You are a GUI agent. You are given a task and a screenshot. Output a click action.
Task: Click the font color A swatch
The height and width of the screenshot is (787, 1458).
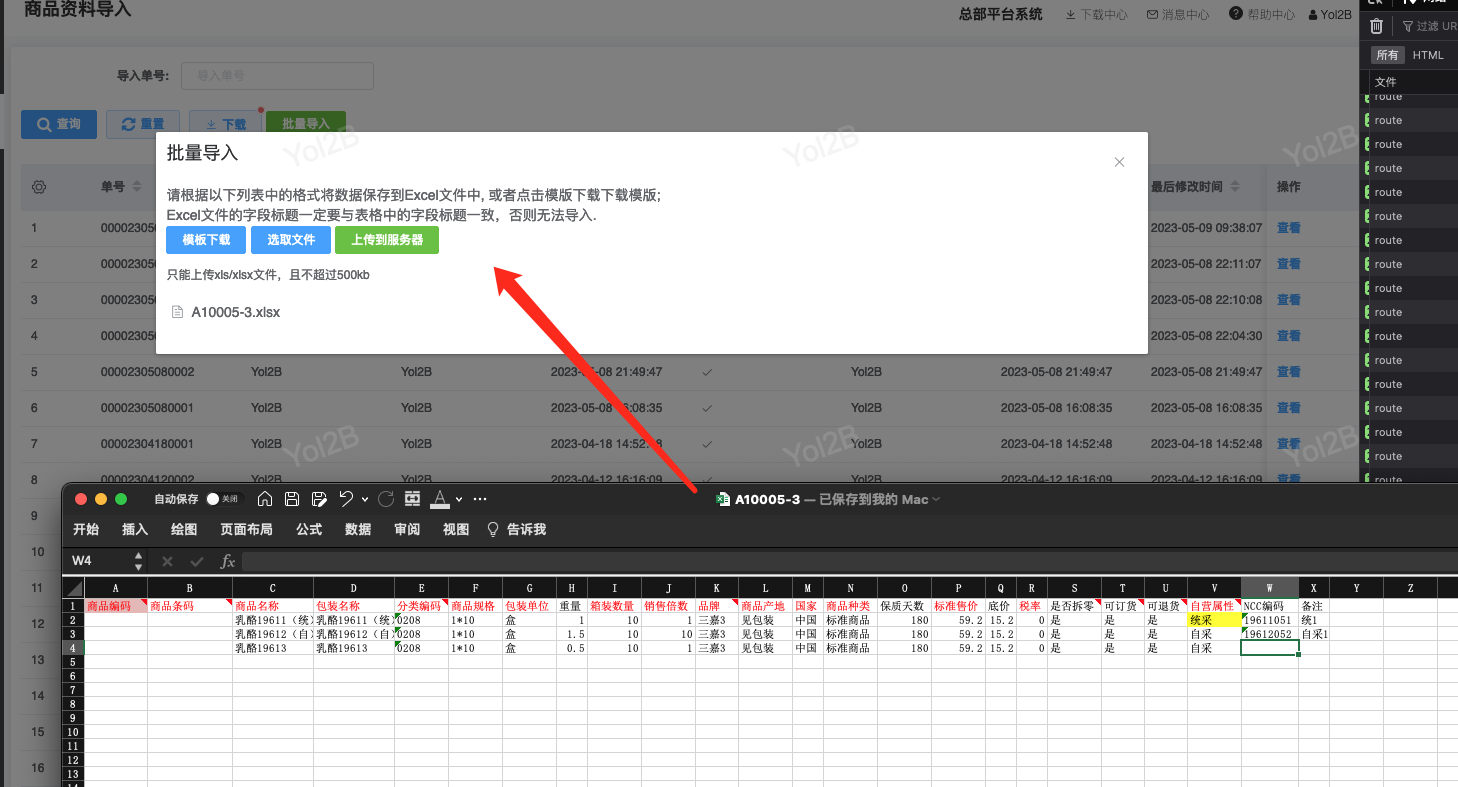pyautogui.click(x=440, y=499)
